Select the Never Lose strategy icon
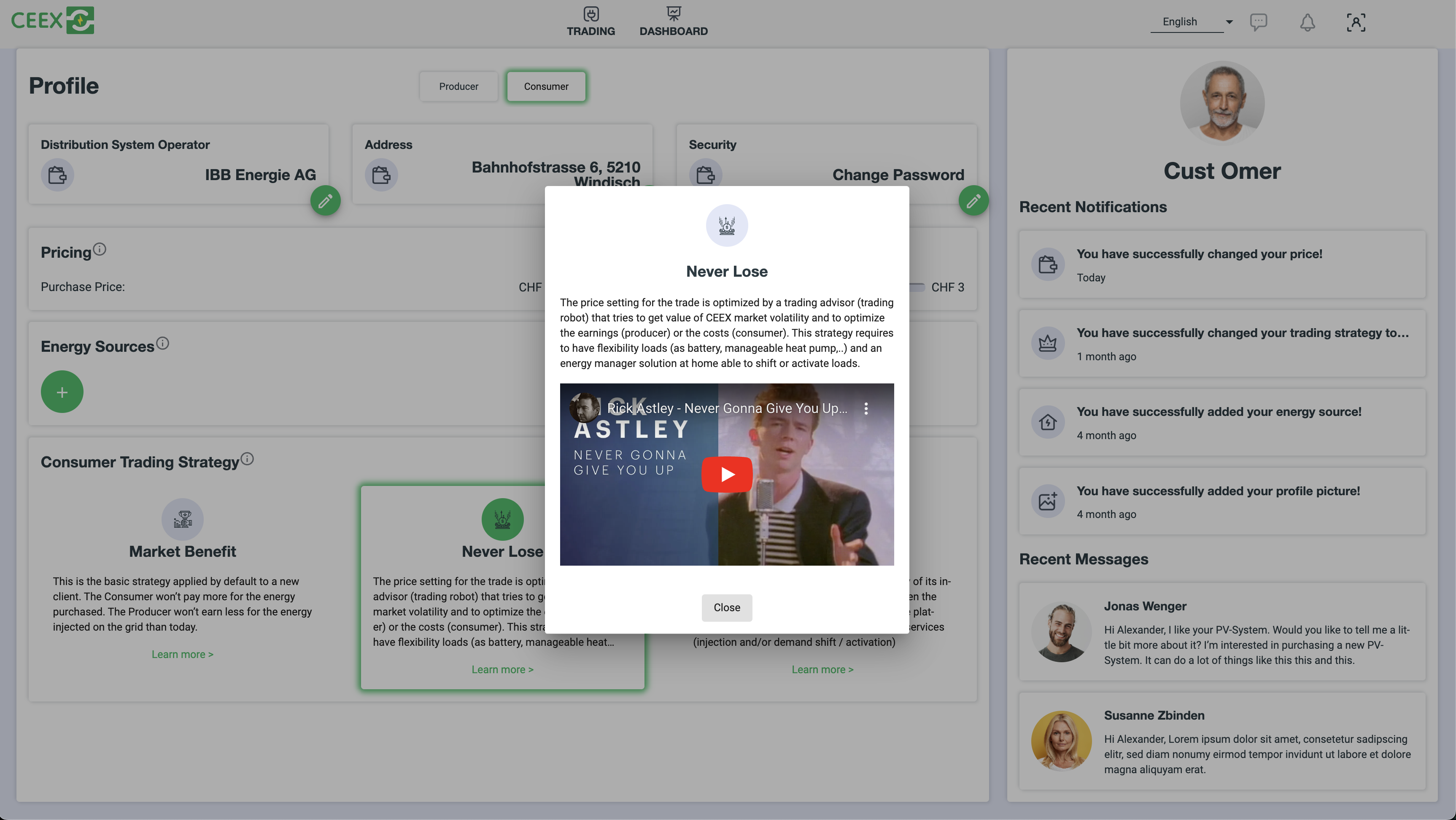The width and height of the screenshot is (1456, 820). [x=502, y=519]
